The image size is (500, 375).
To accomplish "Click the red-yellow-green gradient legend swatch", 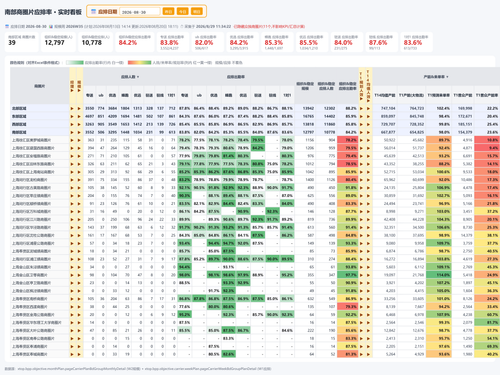I will pyautogui.click(x=139, y=62).
